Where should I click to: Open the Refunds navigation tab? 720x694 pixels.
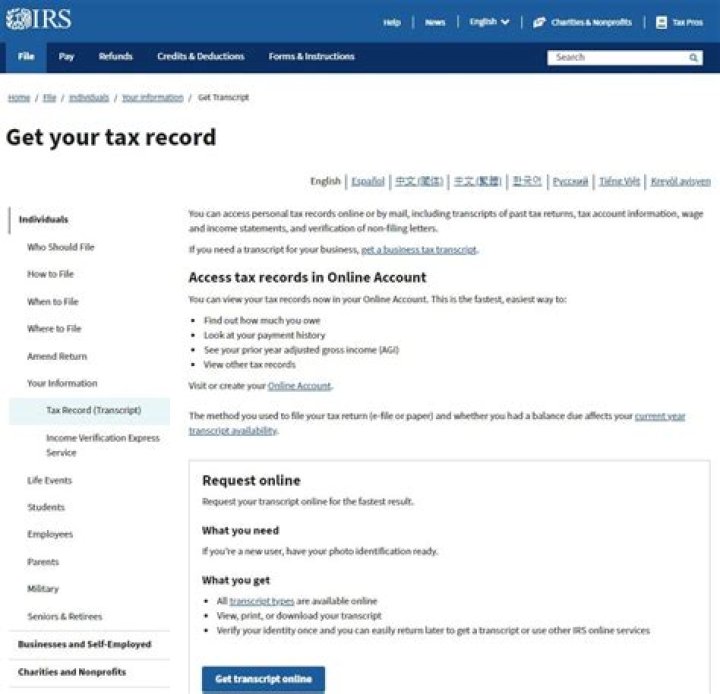pyautogui.click(x=115, y=57)
